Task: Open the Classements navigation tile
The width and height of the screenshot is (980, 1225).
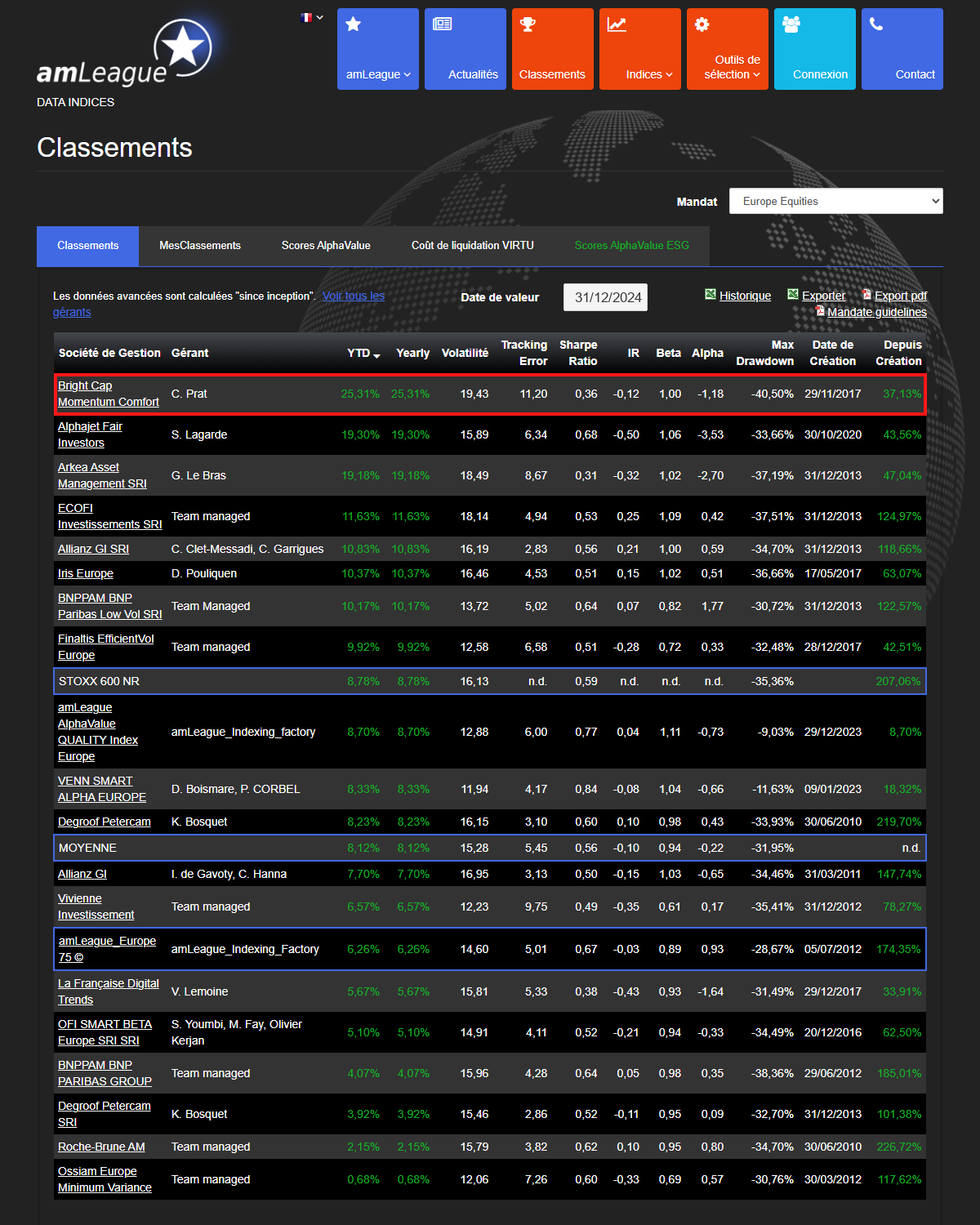Action: [x=553, y=49]
